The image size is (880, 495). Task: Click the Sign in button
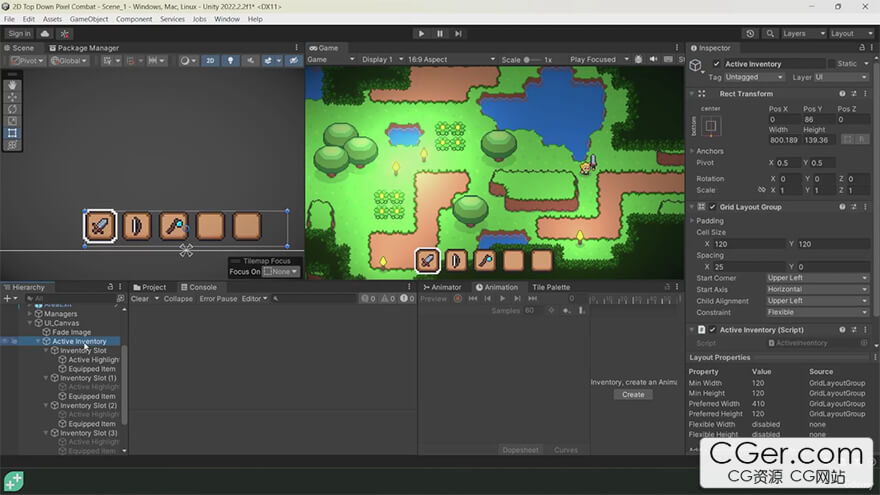coord(19,33)
